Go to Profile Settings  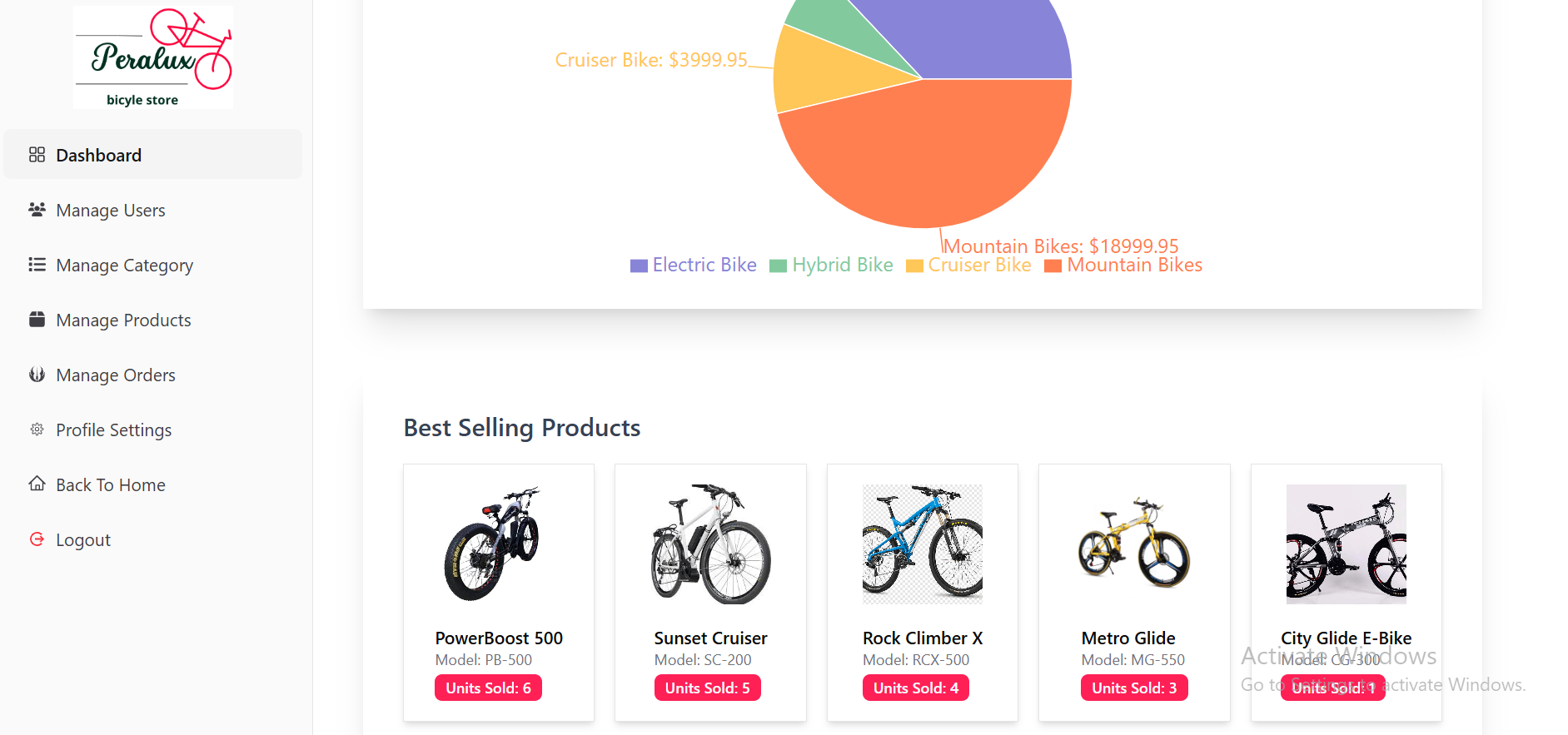tap(114, 430)
